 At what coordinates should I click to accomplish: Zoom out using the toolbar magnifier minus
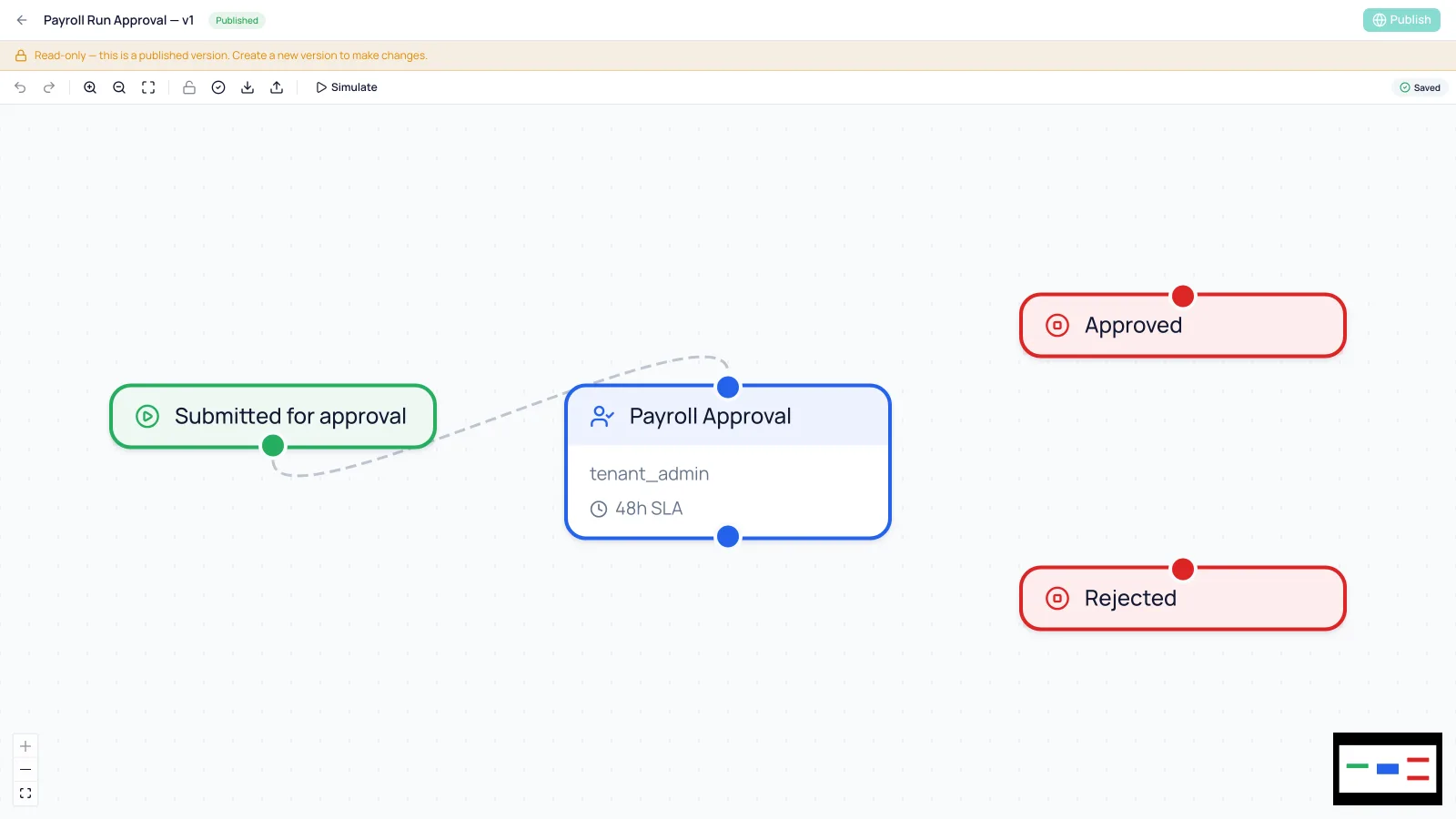coord(119,87)
